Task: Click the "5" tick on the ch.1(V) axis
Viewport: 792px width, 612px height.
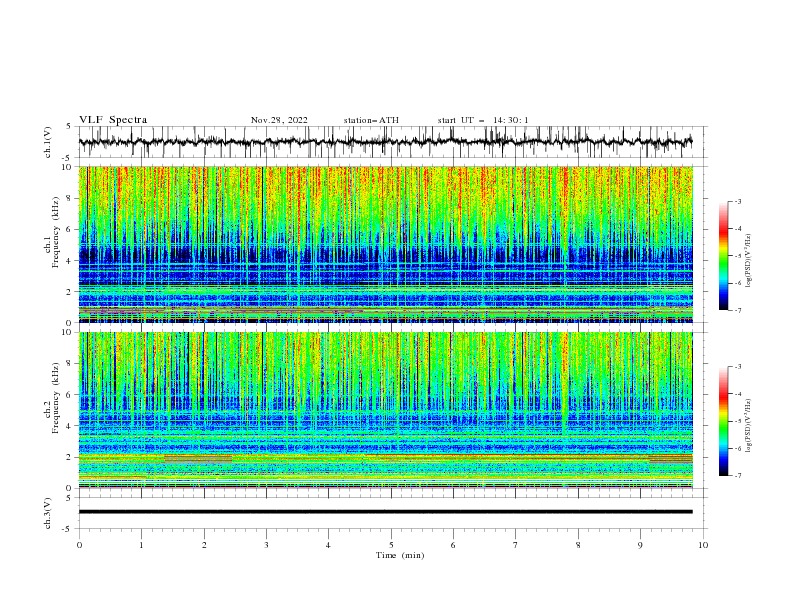Action: [69, 127]
